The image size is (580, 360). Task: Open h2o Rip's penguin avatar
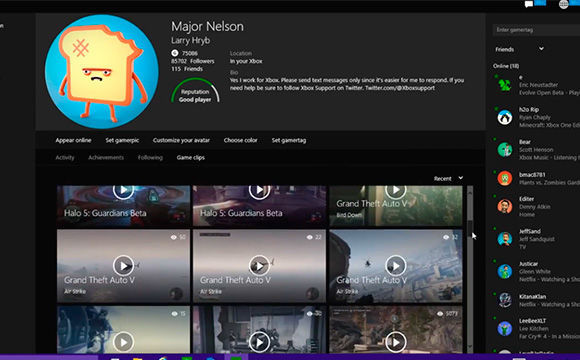[505, 117]
